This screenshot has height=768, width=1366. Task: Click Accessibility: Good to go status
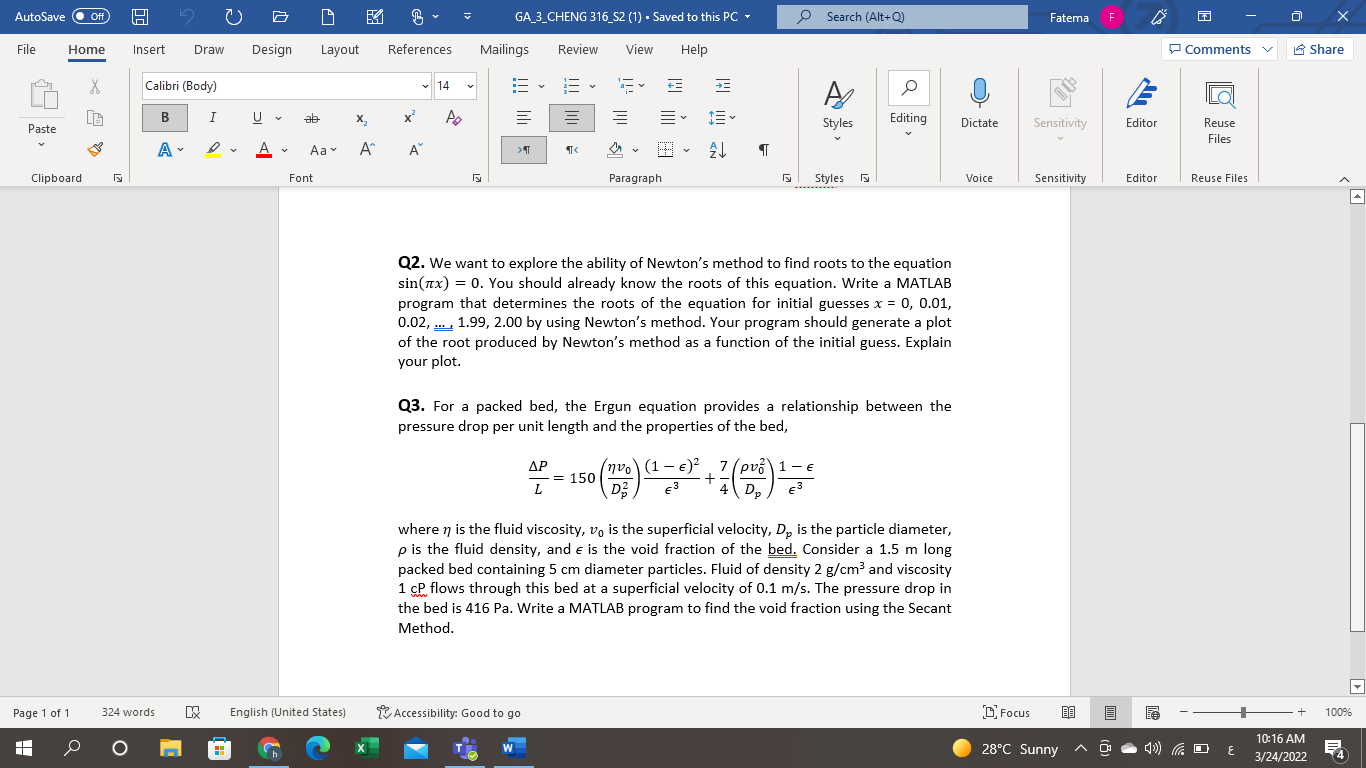click(448, 712)
